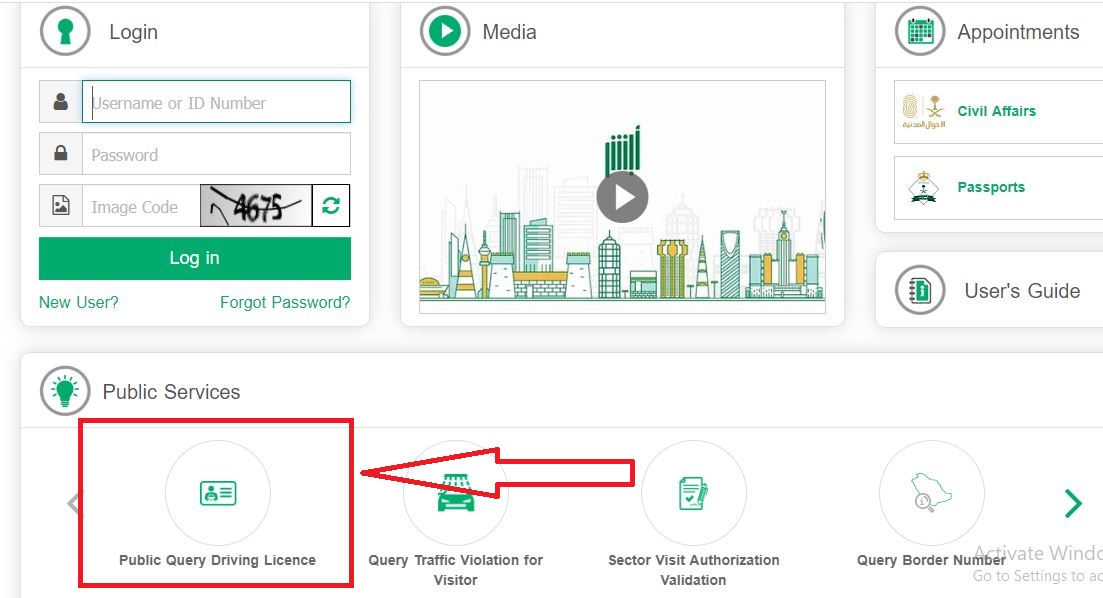Screen dimensions: 1103x598
Task: Open the Query Border Number service
Action: (931, 492)
